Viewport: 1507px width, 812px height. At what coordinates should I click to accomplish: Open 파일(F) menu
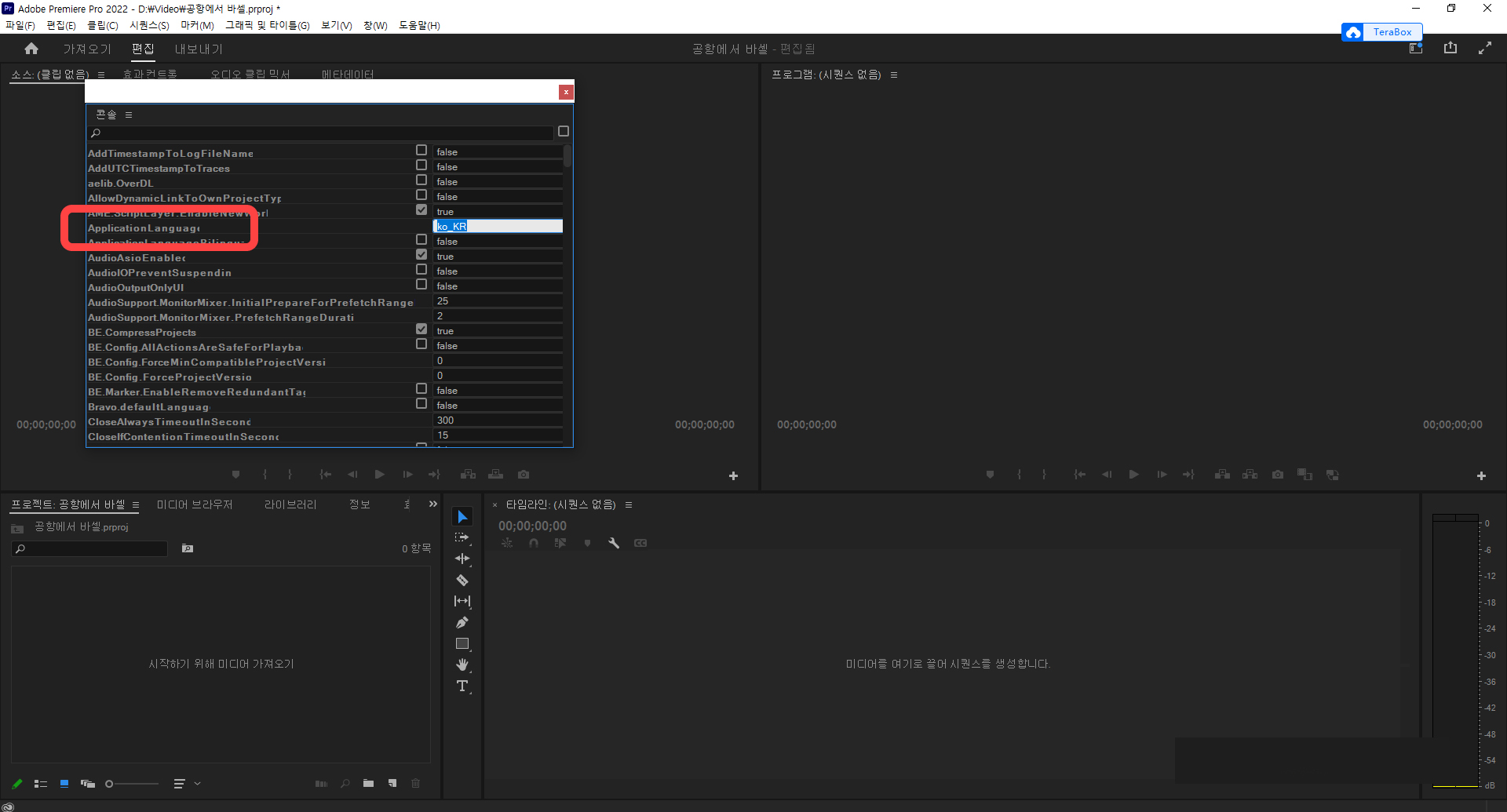[20, 25]
